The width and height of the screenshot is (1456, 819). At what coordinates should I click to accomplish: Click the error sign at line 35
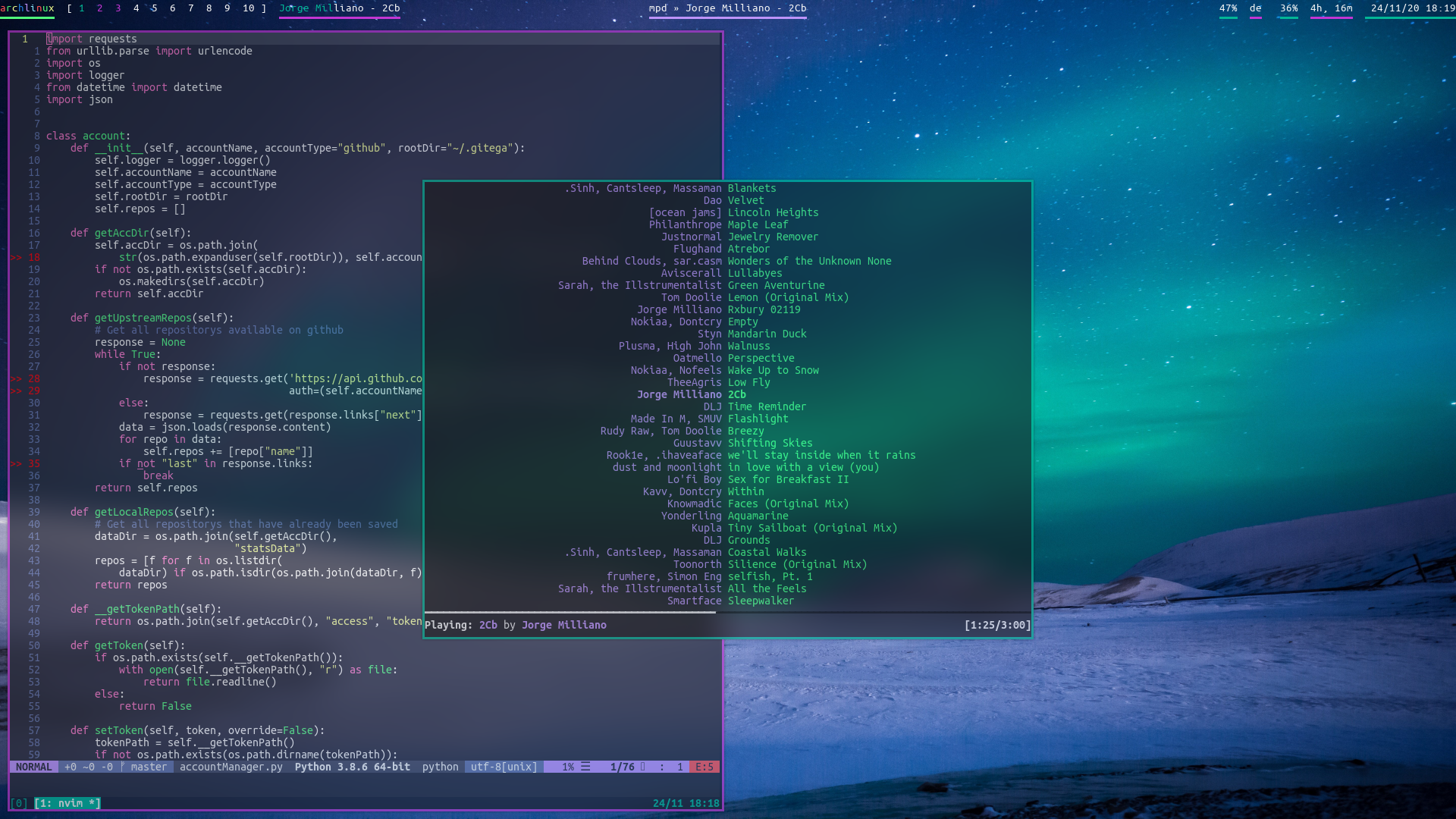16,464
